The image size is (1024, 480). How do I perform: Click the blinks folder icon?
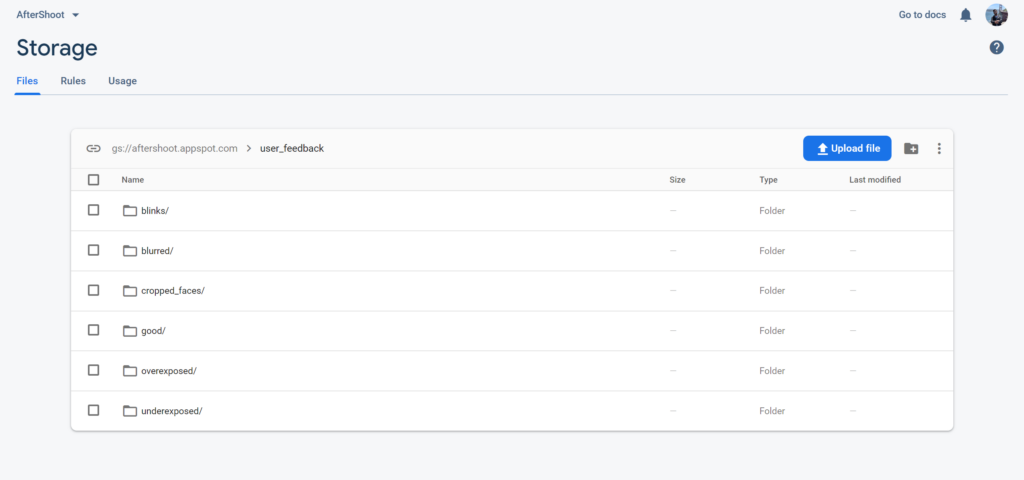click(130, 210)
